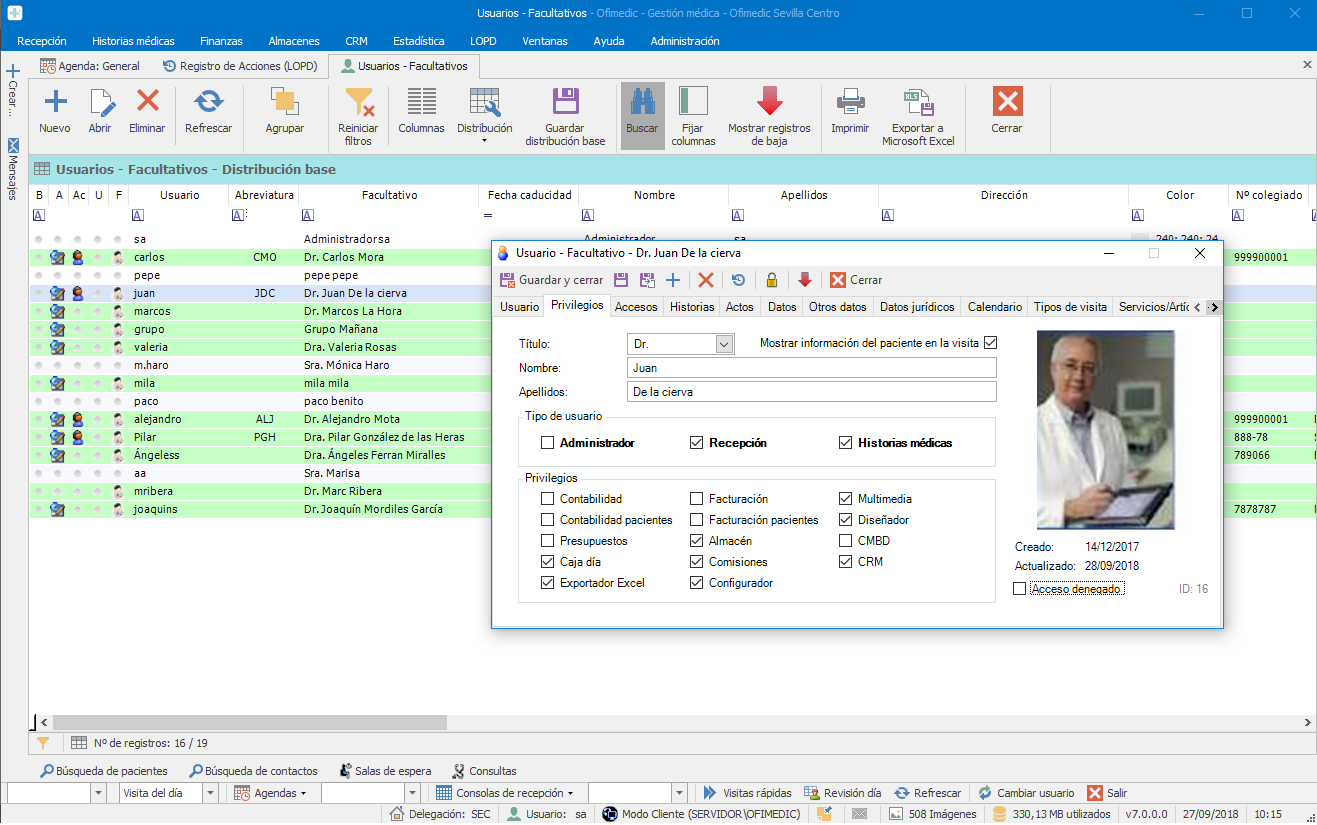1317x825 pixels.
Task: Click the padlock icon in the user dialog toolbar
Action: pyautogui.click(x=771, y=281)
